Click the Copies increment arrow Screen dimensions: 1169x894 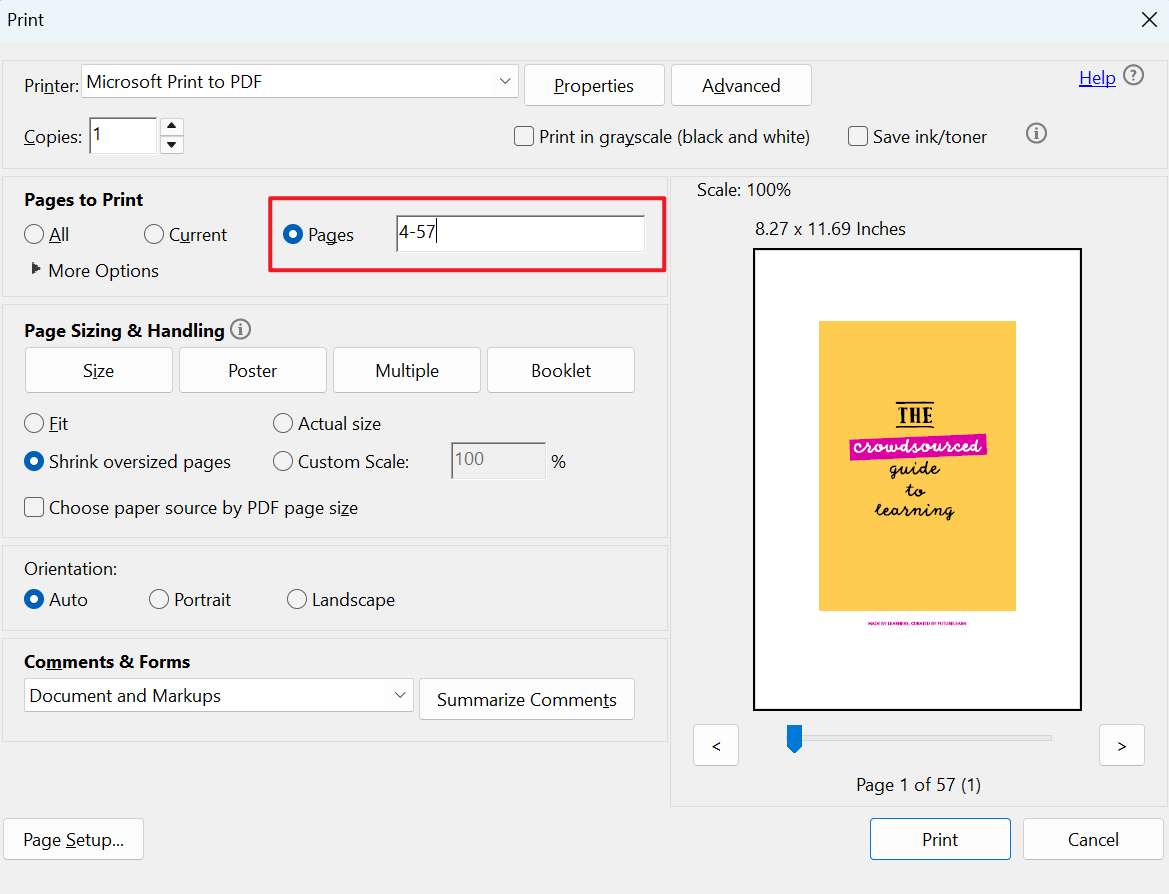point(172,128)
